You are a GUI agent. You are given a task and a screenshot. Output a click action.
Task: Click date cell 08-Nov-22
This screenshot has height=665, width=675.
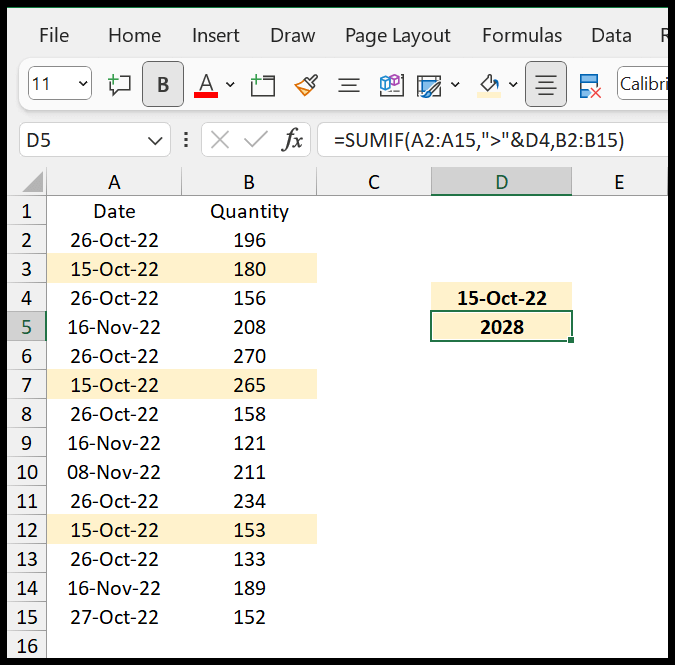(x=114, y=472)
